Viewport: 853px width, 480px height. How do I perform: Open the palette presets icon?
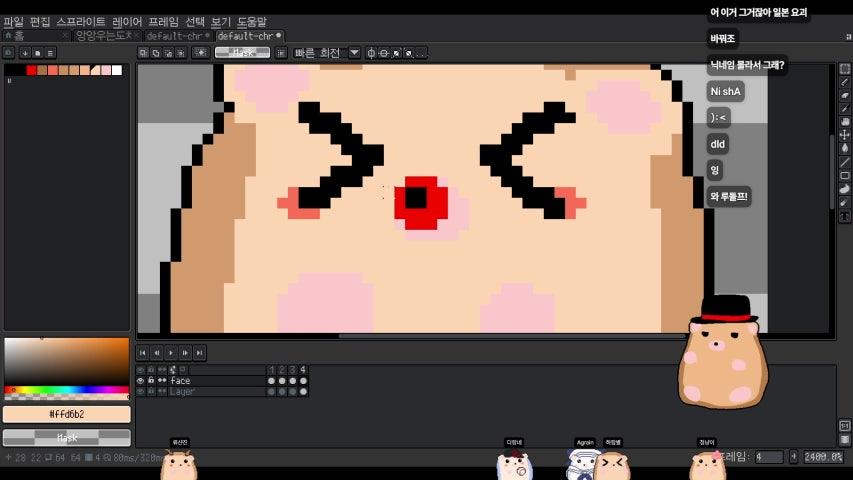pyautogui.click(x=38, y=53)
